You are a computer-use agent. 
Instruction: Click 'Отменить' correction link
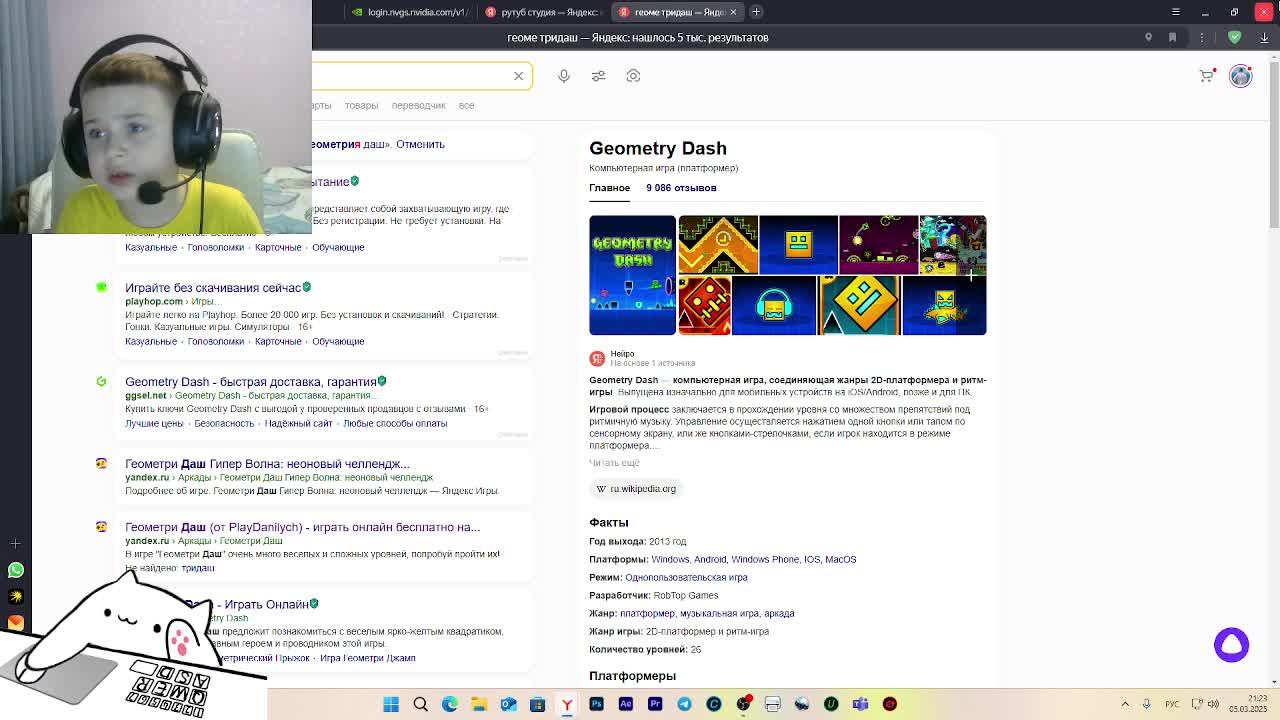420,144
